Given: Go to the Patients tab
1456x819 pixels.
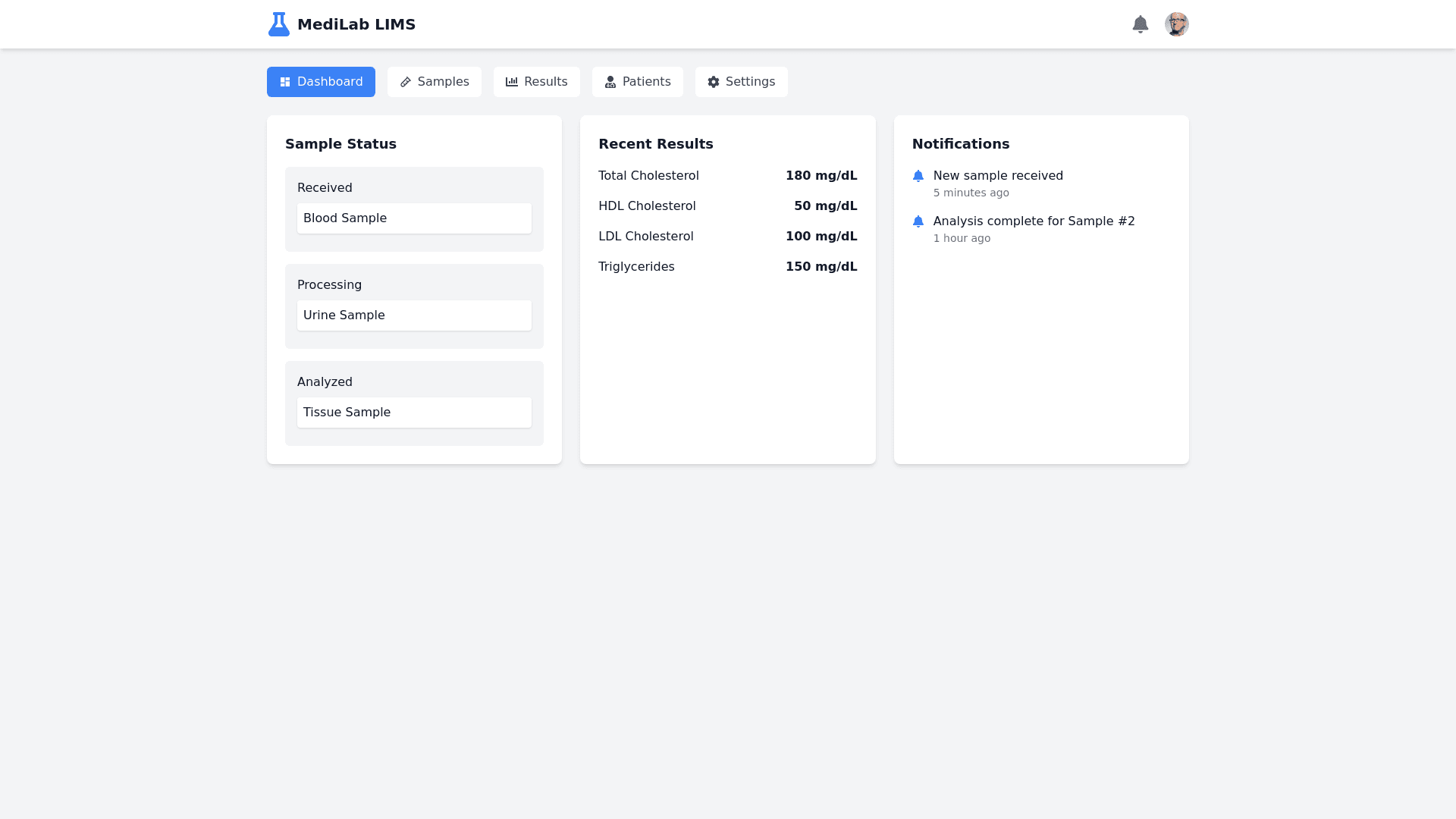Looking at the screenshot, I should click(638, 82).
